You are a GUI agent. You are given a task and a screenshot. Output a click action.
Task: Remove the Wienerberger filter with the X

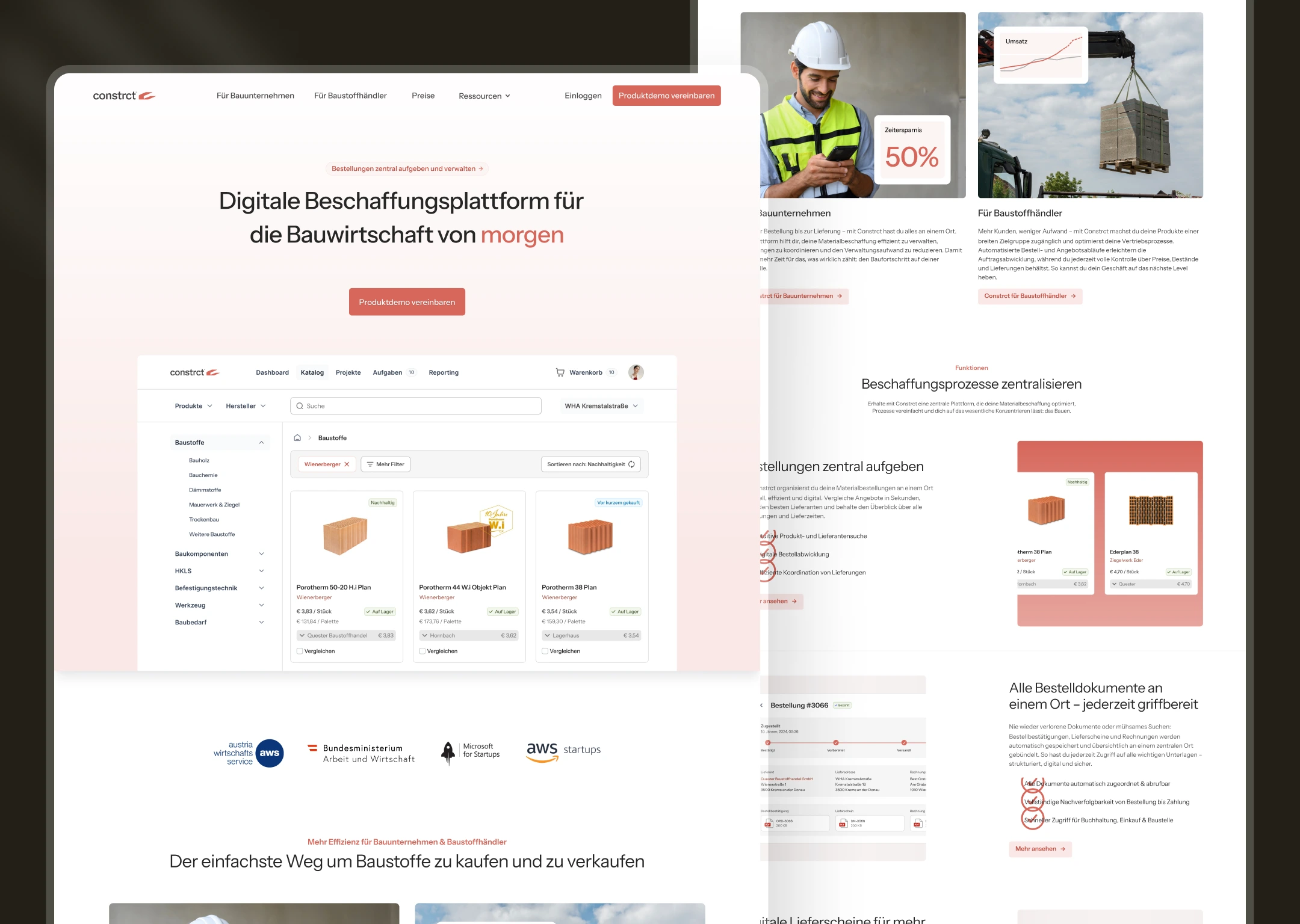347,464
